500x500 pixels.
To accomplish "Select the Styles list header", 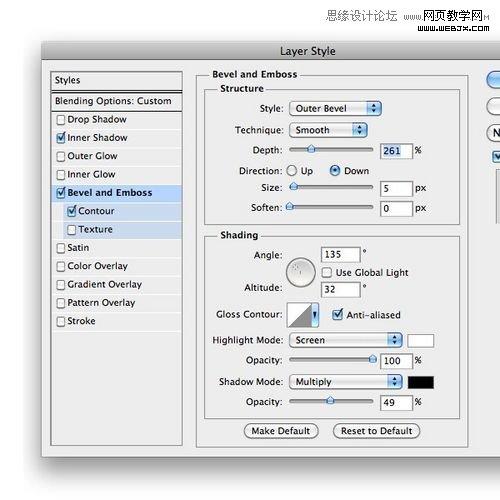I will point(116,81).
